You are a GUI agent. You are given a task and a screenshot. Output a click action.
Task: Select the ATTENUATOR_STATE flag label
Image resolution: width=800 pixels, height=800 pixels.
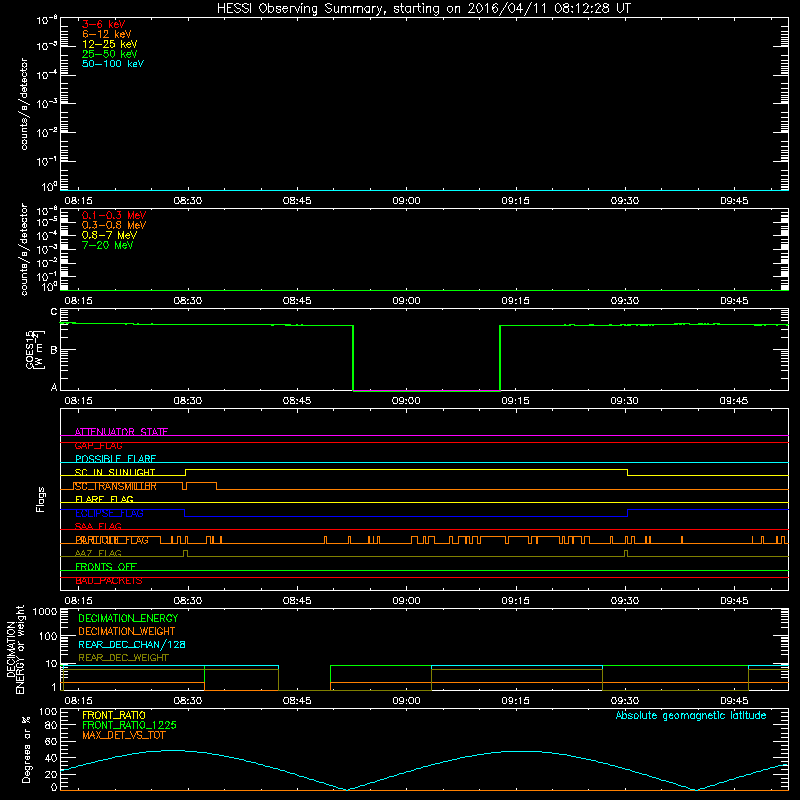121,432
